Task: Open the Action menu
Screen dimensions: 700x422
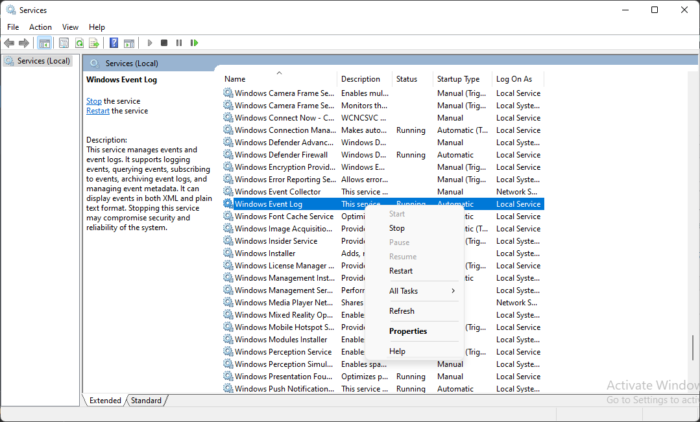Action: click(x=40, y=27)
